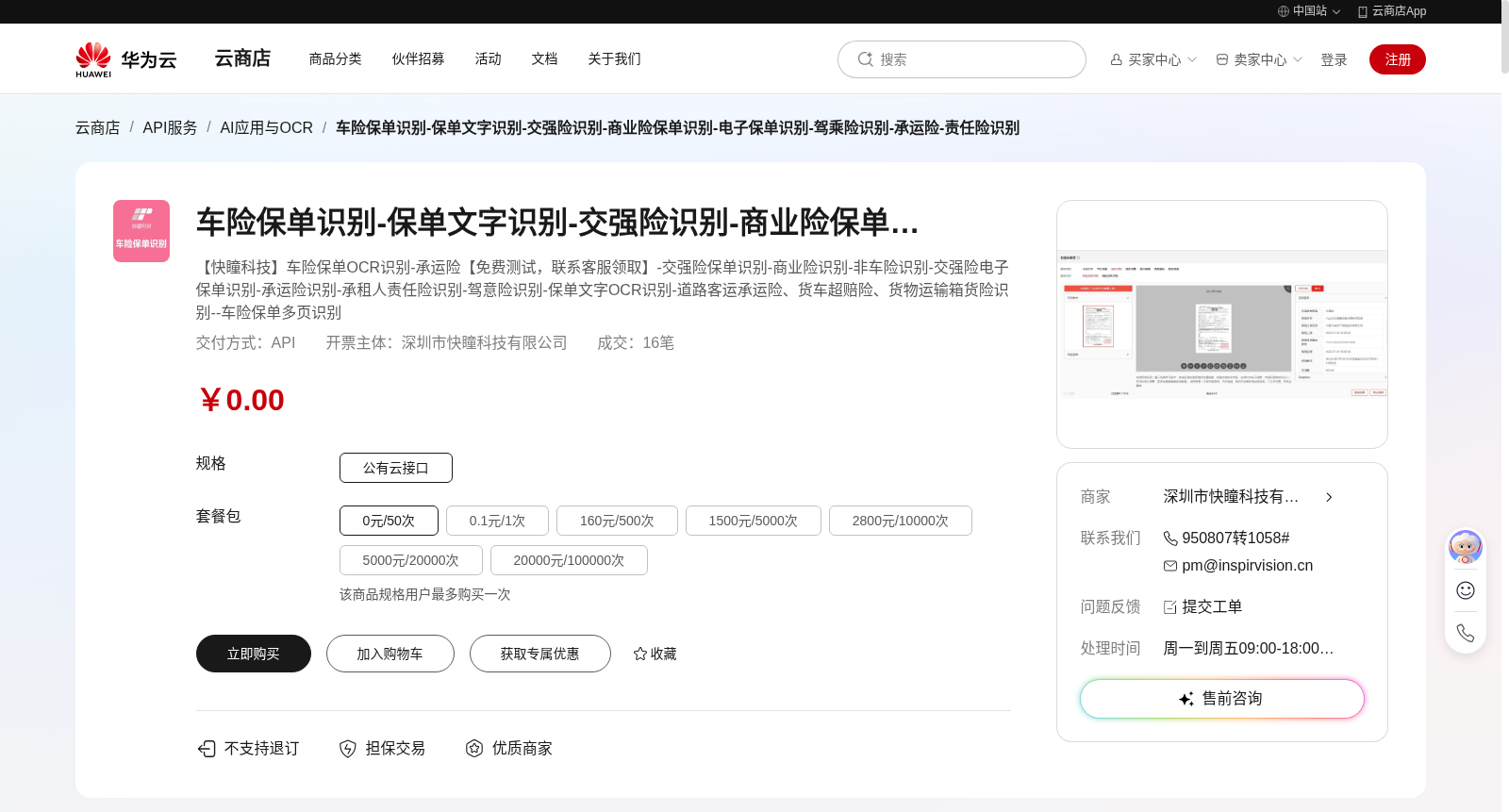This screenshot has width=1509, height=812.
Task: Click the globe icon for 中国站
Action: click(x=1284, y=11)
